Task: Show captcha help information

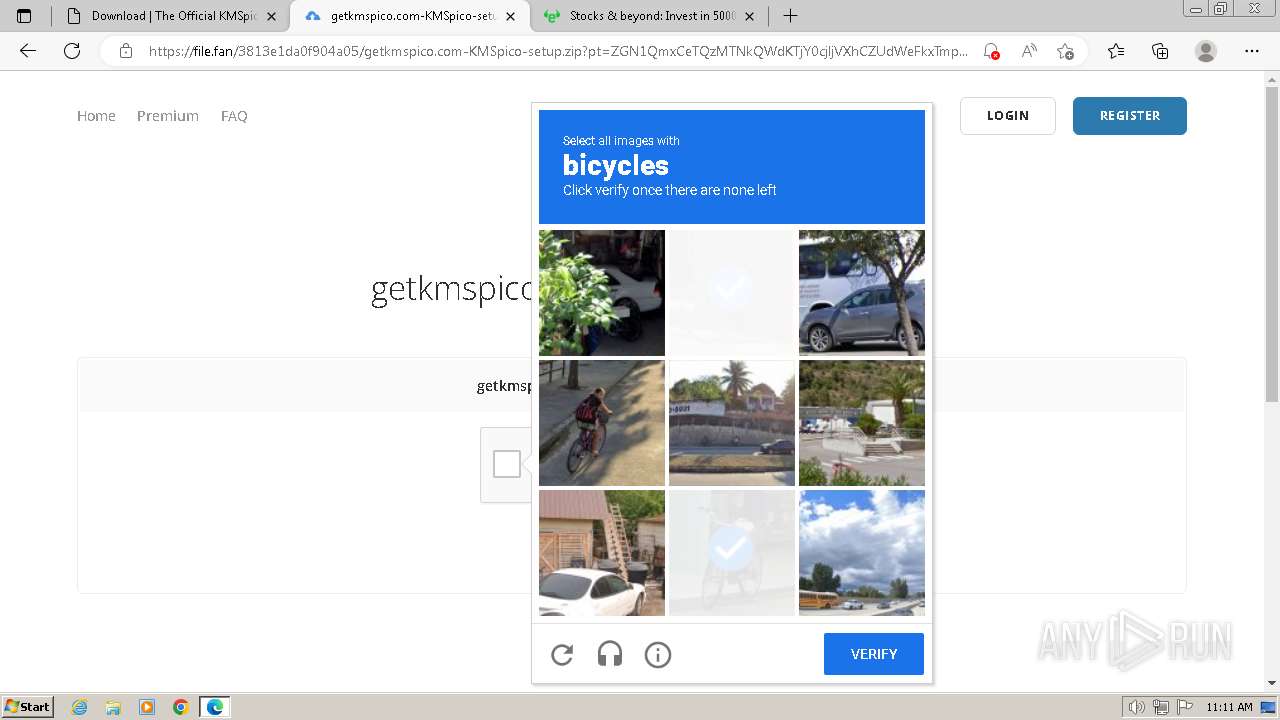Action: point(658,654)
